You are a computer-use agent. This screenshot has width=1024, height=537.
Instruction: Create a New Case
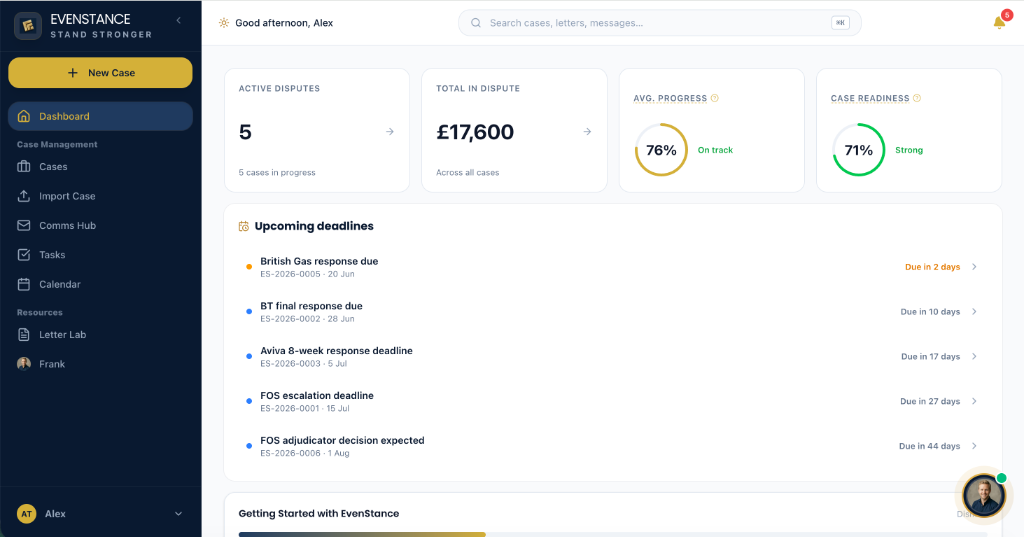[x=100, y=73]
